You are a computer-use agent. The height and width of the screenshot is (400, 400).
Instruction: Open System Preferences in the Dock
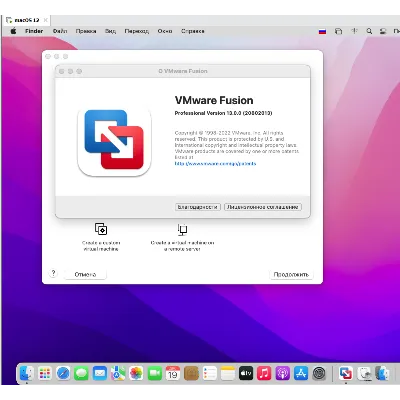click(319, 373)
